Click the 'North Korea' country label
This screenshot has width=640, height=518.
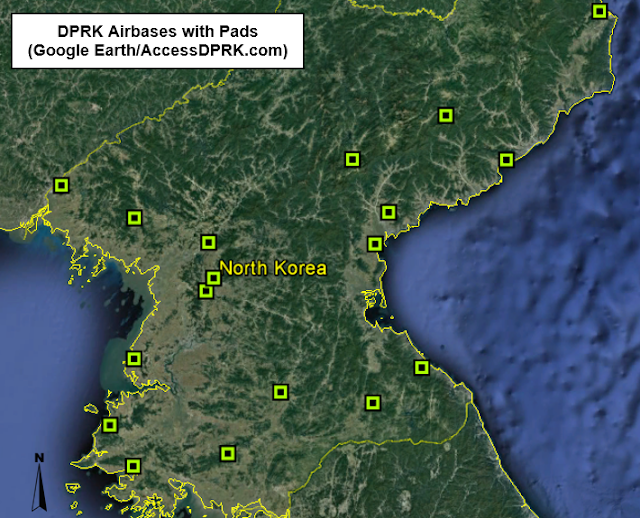pos(273,268)
